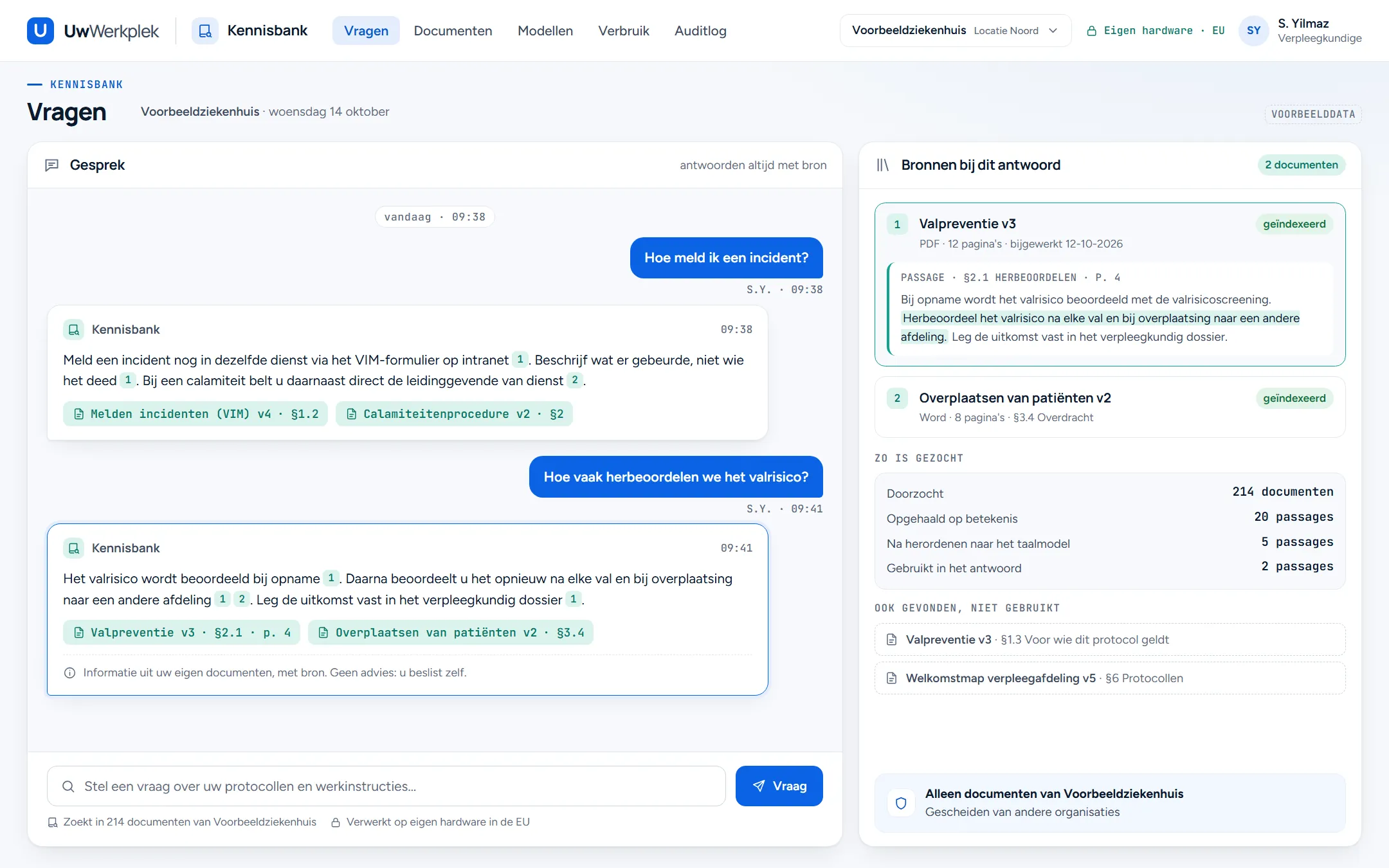Open the Calamiteitenprocedure v2 §2 source chip

click(454, 414)
